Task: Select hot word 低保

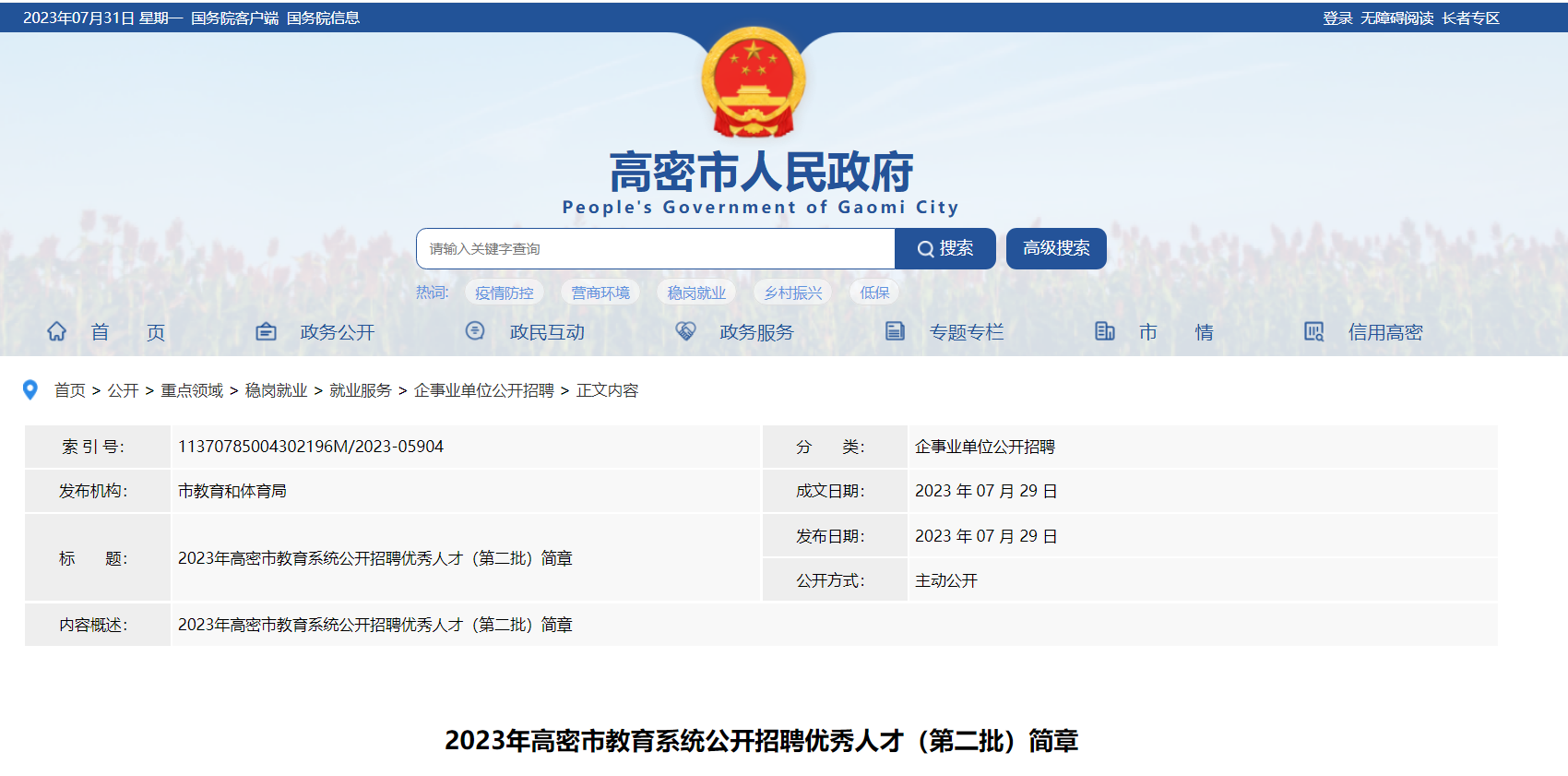Action: pyautogui.click(x=874, y=292)
